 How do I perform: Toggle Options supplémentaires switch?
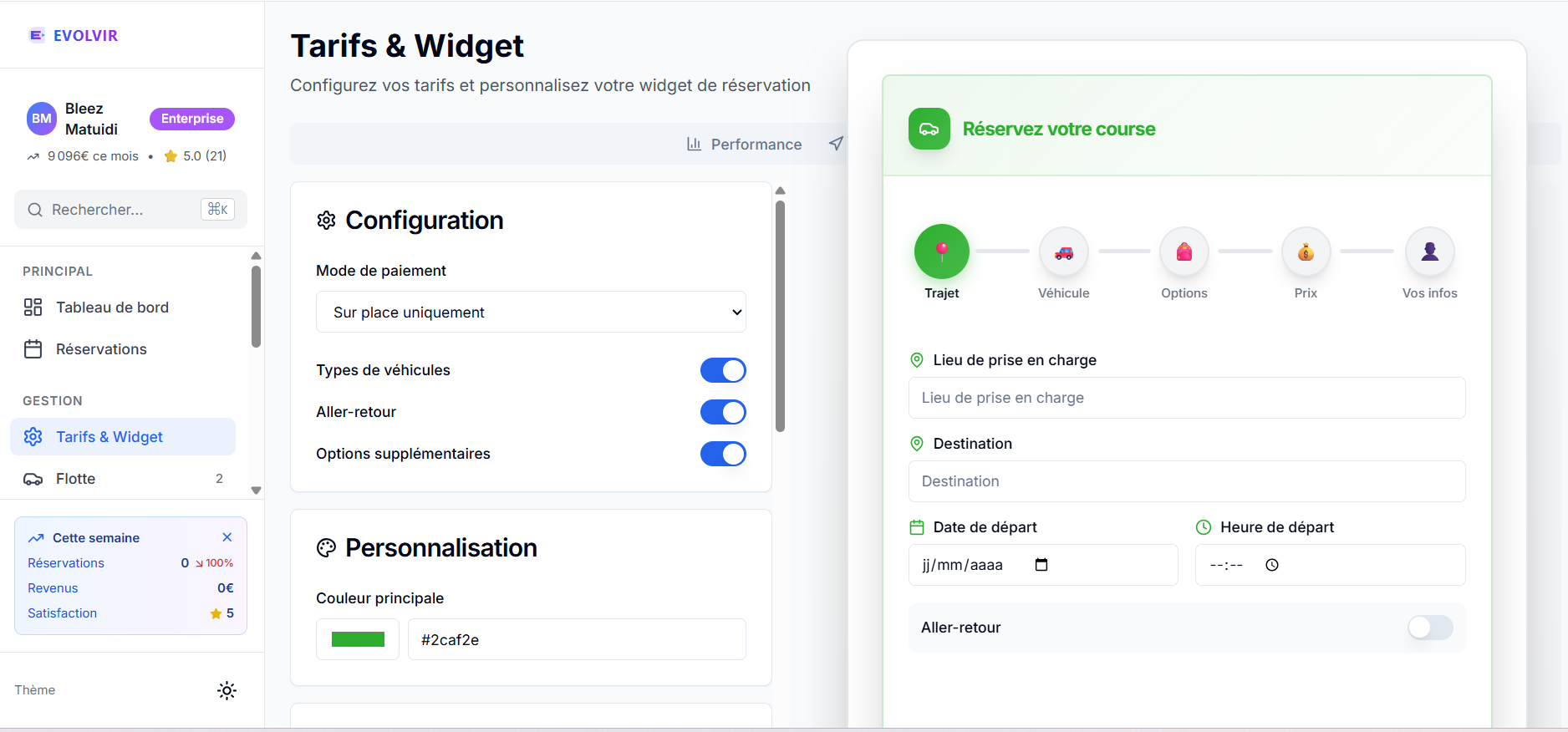click(723, 454)
